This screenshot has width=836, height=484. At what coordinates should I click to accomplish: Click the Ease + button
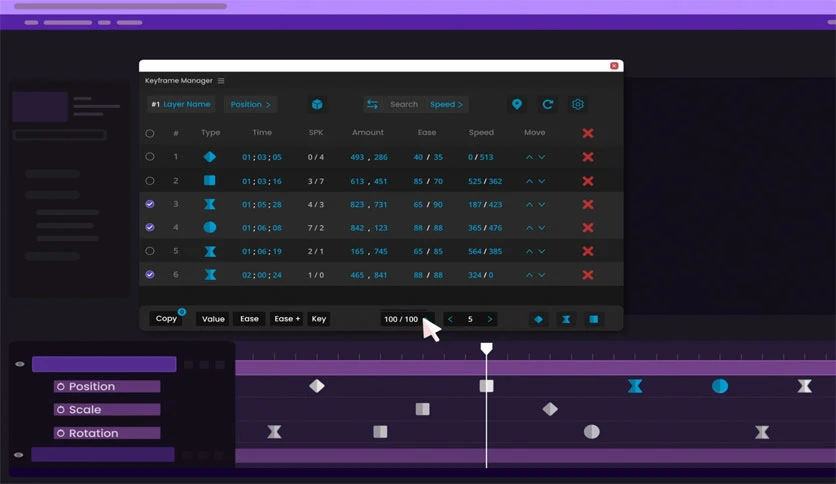point(287,319)
